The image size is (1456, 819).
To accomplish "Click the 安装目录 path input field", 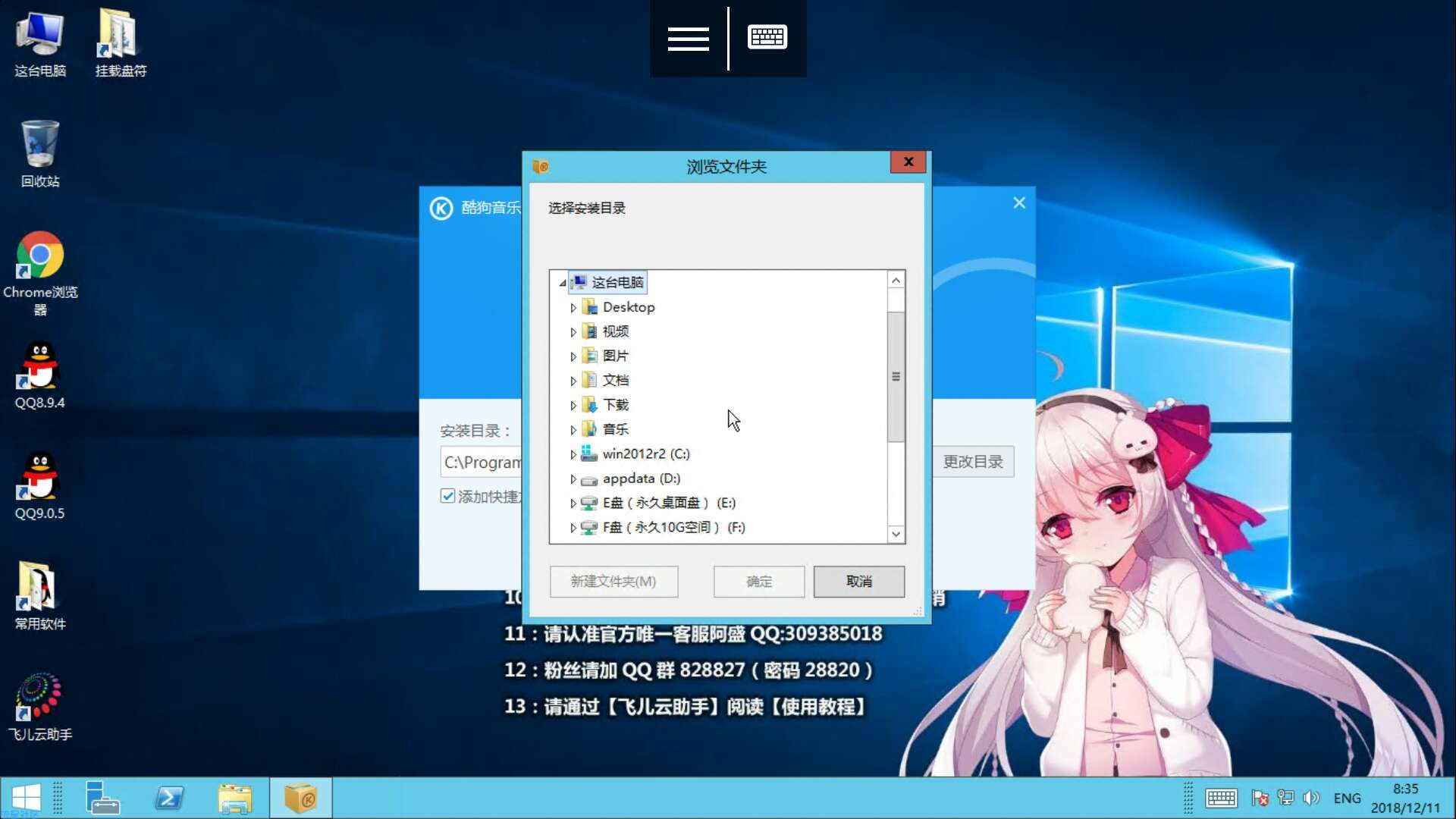I will pyautogui.click(x=482, y=462).
